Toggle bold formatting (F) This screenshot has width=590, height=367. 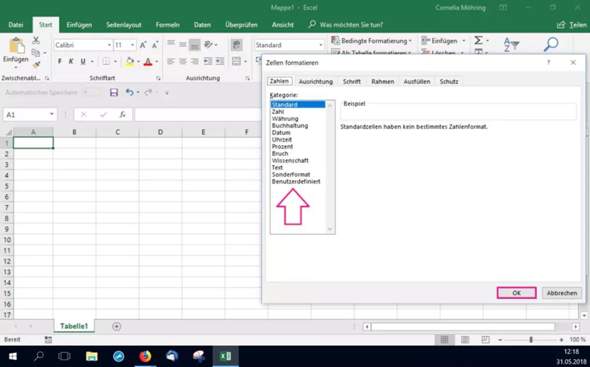tap(59, 61)
